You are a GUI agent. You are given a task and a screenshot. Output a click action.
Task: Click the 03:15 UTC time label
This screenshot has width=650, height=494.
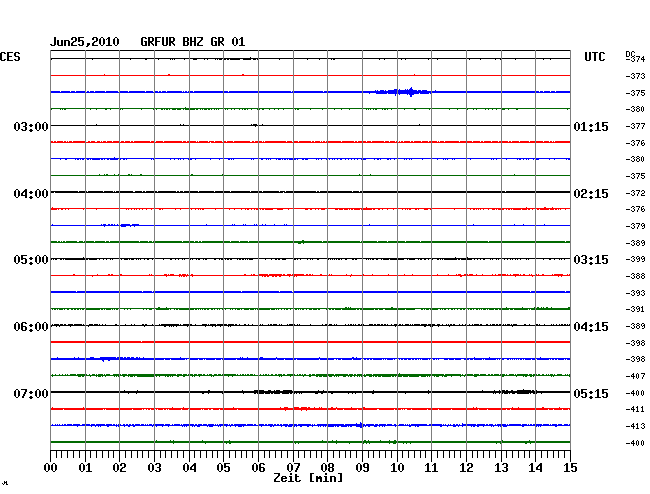click(591, 260)
